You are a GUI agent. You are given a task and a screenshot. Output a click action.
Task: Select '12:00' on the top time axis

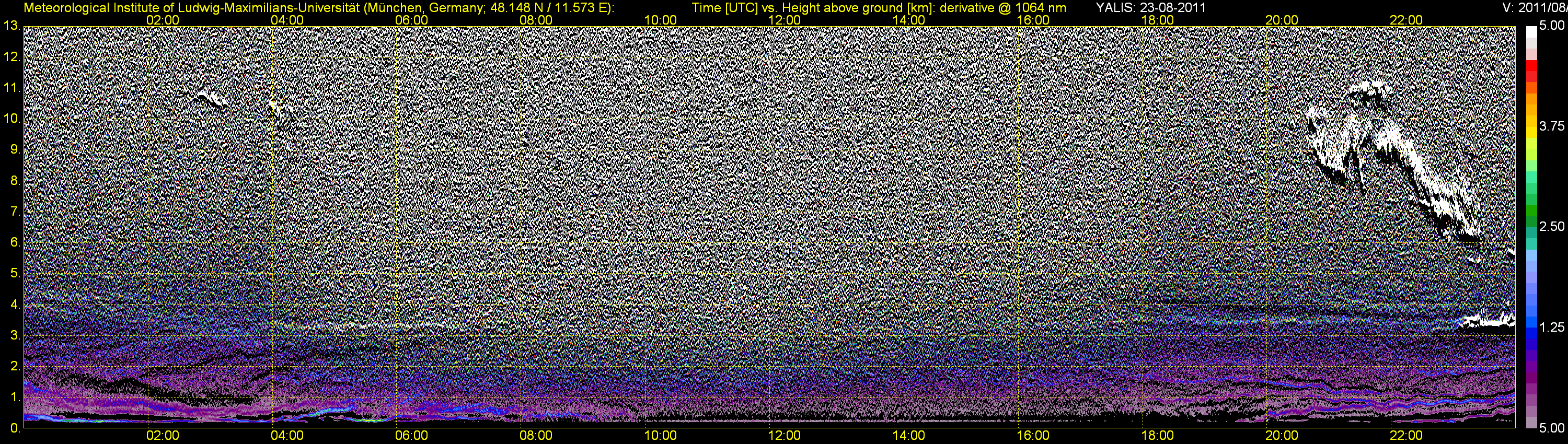click(x=785, y=20)
